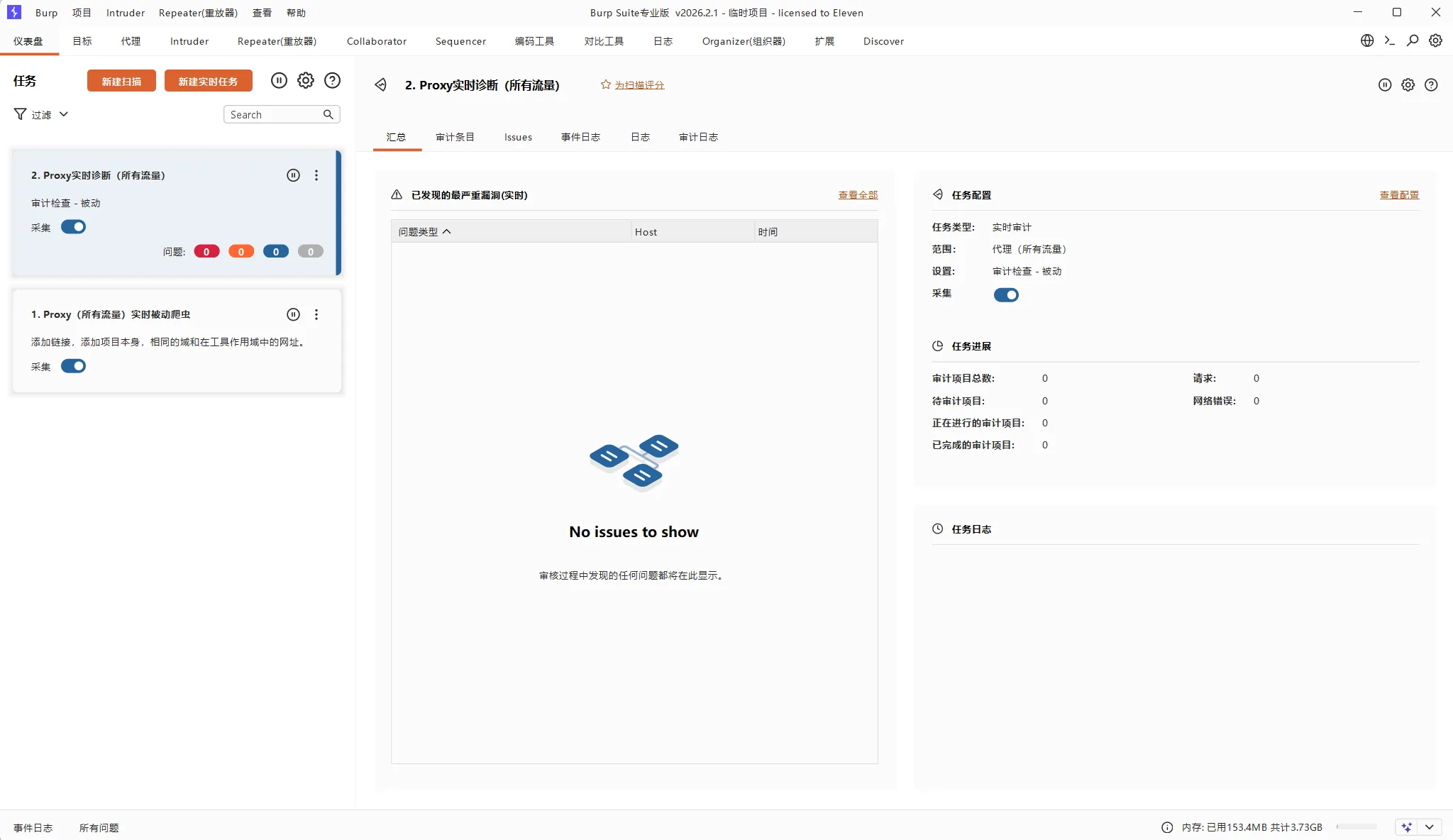
Task: Expand the 过滤 filter dropdown
Action: tap(41, 114)
